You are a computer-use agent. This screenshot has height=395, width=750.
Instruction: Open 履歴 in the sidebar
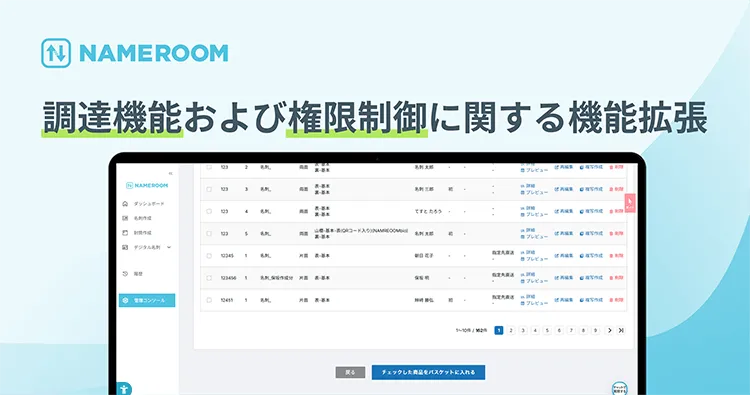(138, 274)
